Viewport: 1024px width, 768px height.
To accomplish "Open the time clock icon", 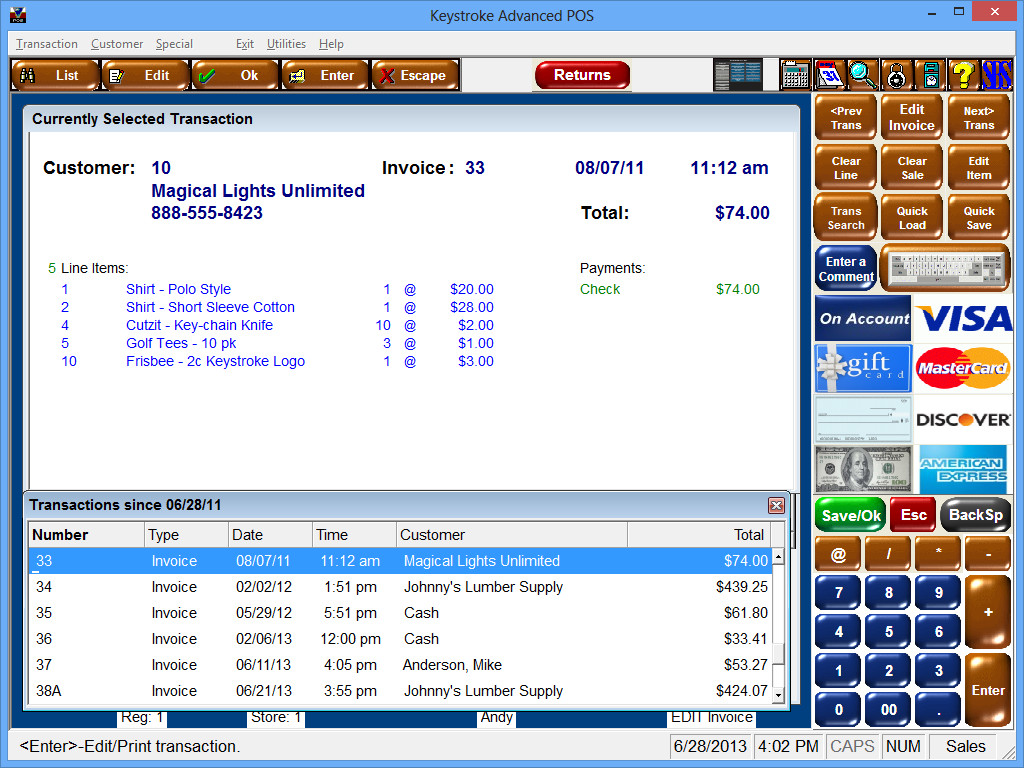I will pyautogui.click(x=930, y=75).
